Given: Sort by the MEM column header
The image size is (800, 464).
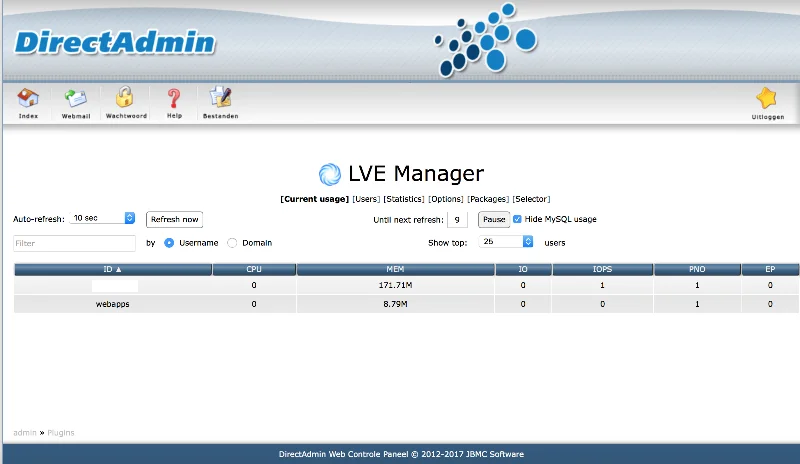Looking at the screenshot, I should (x=395, y=270).
